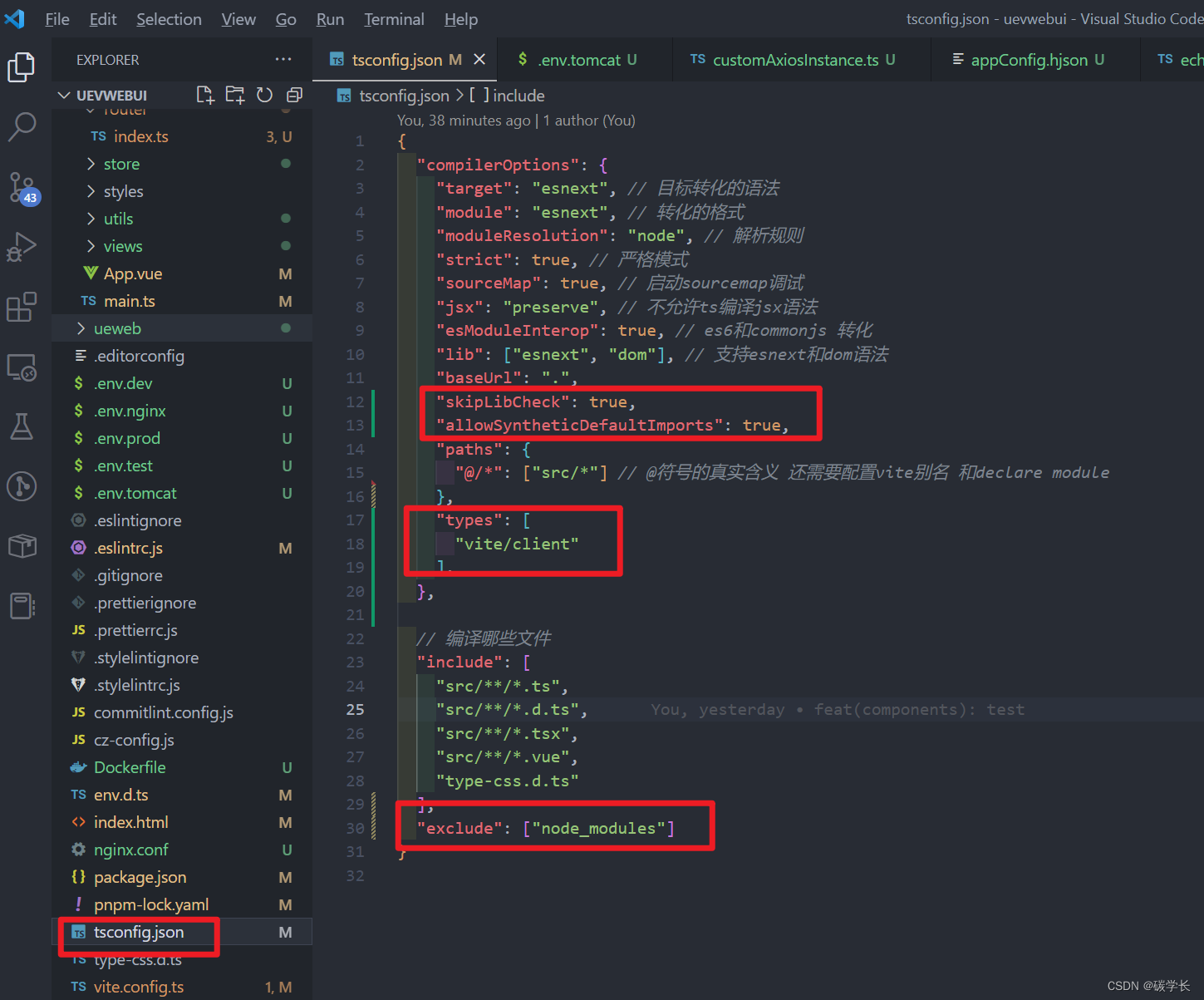Click the "exclude" key on line 30
The width and height of the screenshot is (1204, 1000).
coord(459,829)
